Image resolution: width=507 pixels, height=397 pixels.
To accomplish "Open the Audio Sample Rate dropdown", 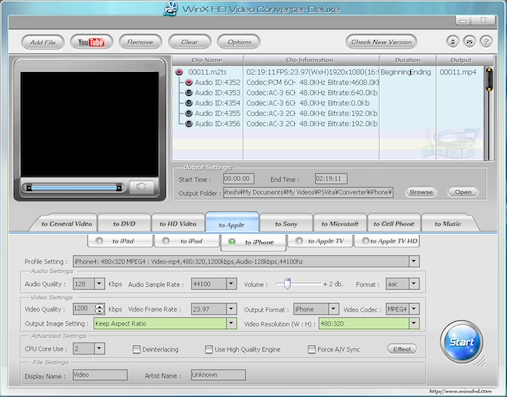I will 231,284.
